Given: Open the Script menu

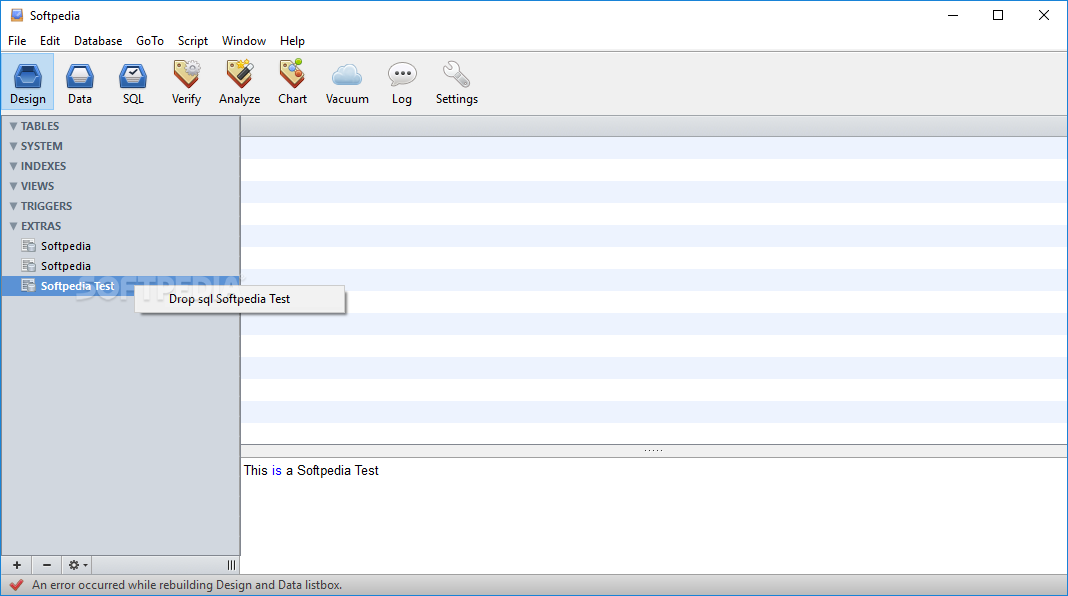Looking at the screenshot, I should (193, 41).
